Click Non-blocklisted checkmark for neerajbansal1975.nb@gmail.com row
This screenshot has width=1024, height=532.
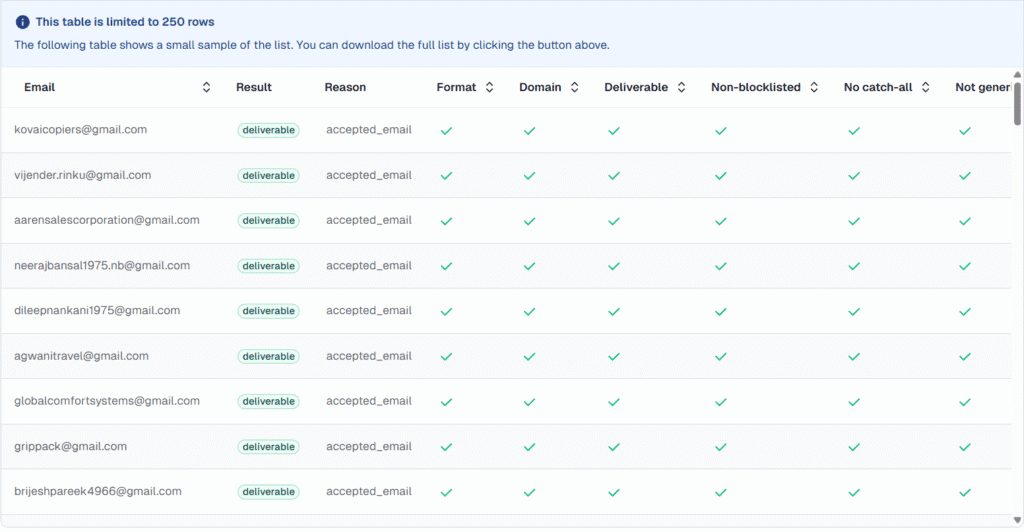tap(720, 266)
